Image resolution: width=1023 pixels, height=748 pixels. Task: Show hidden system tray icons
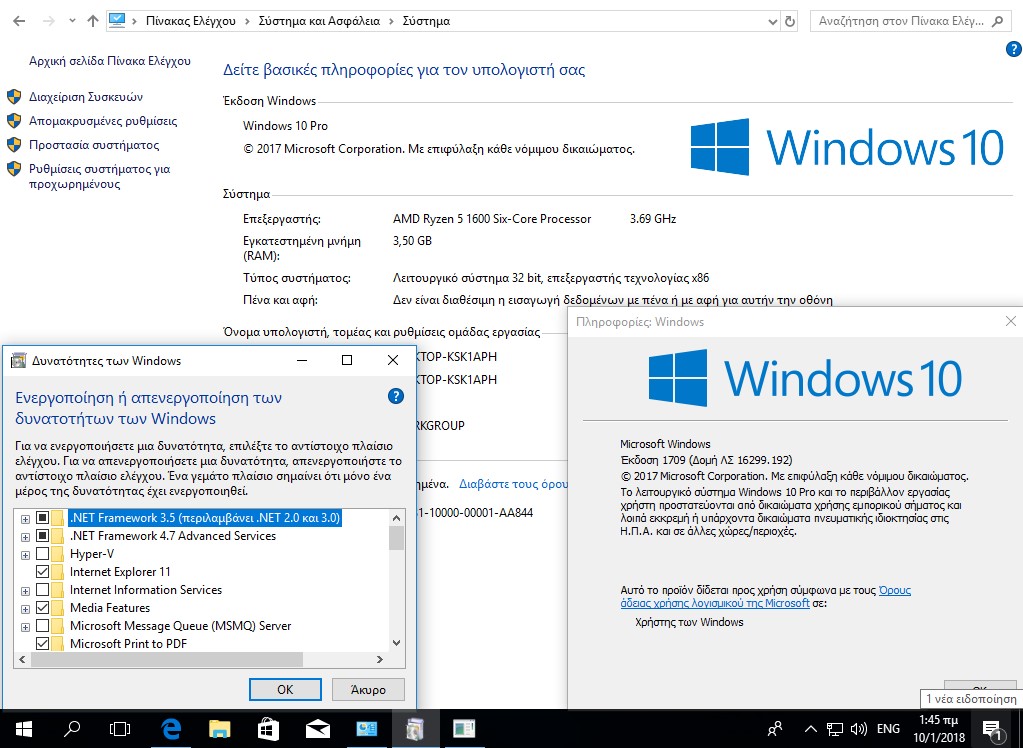pyautogui.click(x=810, y=728)
